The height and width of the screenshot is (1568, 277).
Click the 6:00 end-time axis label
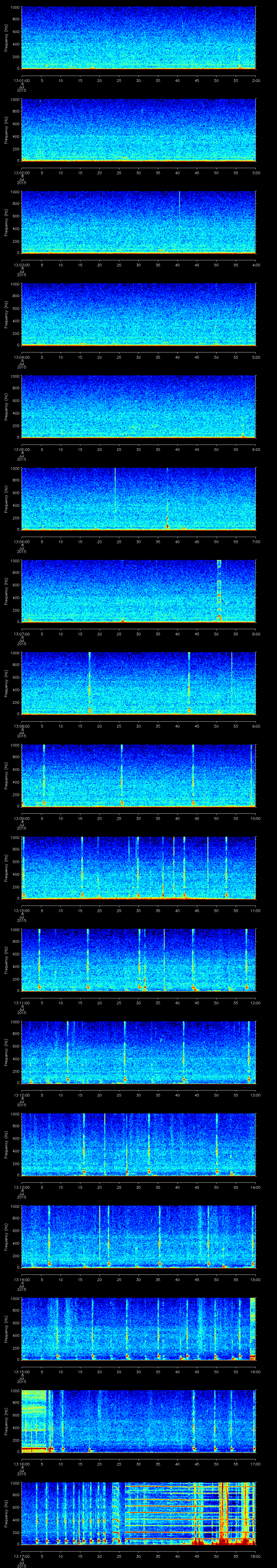(256, 449)
